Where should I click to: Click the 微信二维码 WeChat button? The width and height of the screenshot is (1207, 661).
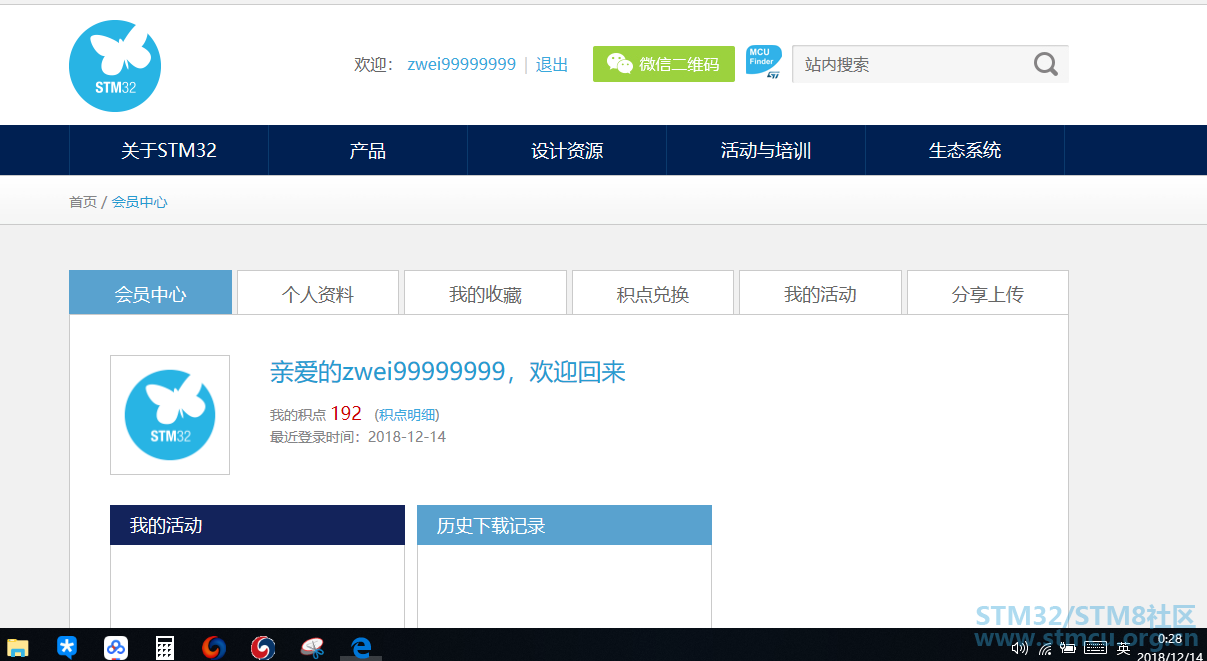(664, 64)
